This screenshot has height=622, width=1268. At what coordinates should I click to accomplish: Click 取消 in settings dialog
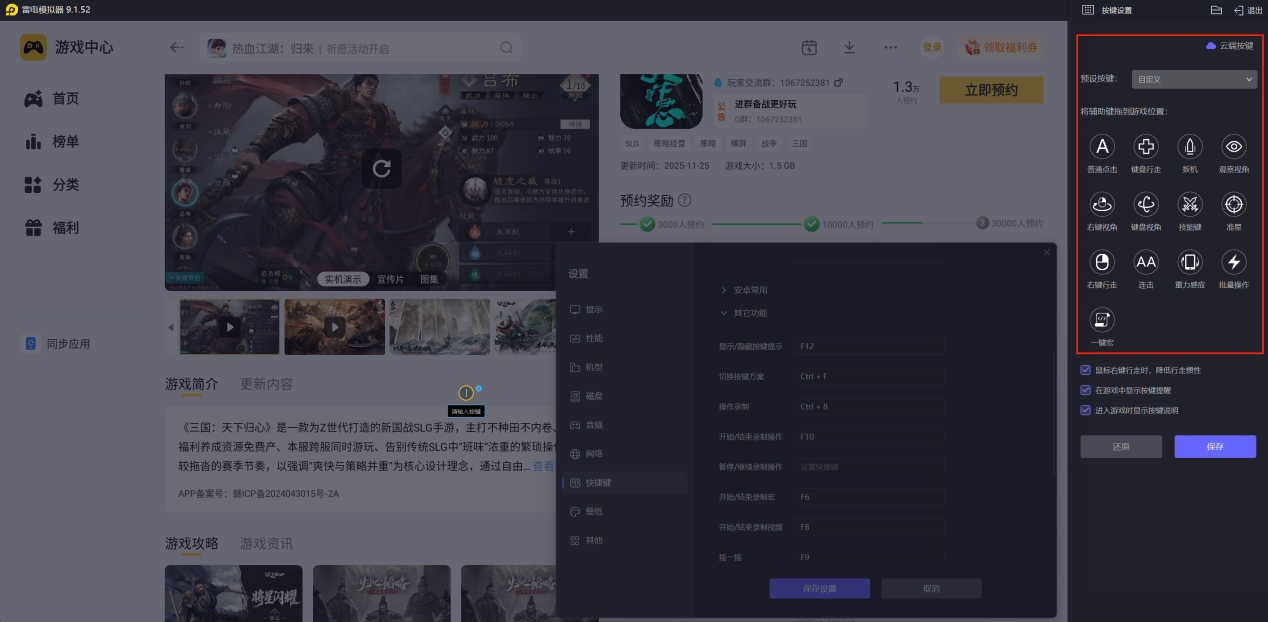click(x=931, y=589)
